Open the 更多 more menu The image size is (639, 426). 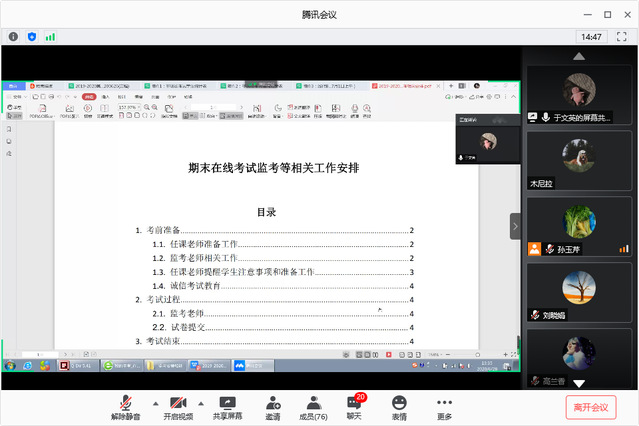coord(444,406)
